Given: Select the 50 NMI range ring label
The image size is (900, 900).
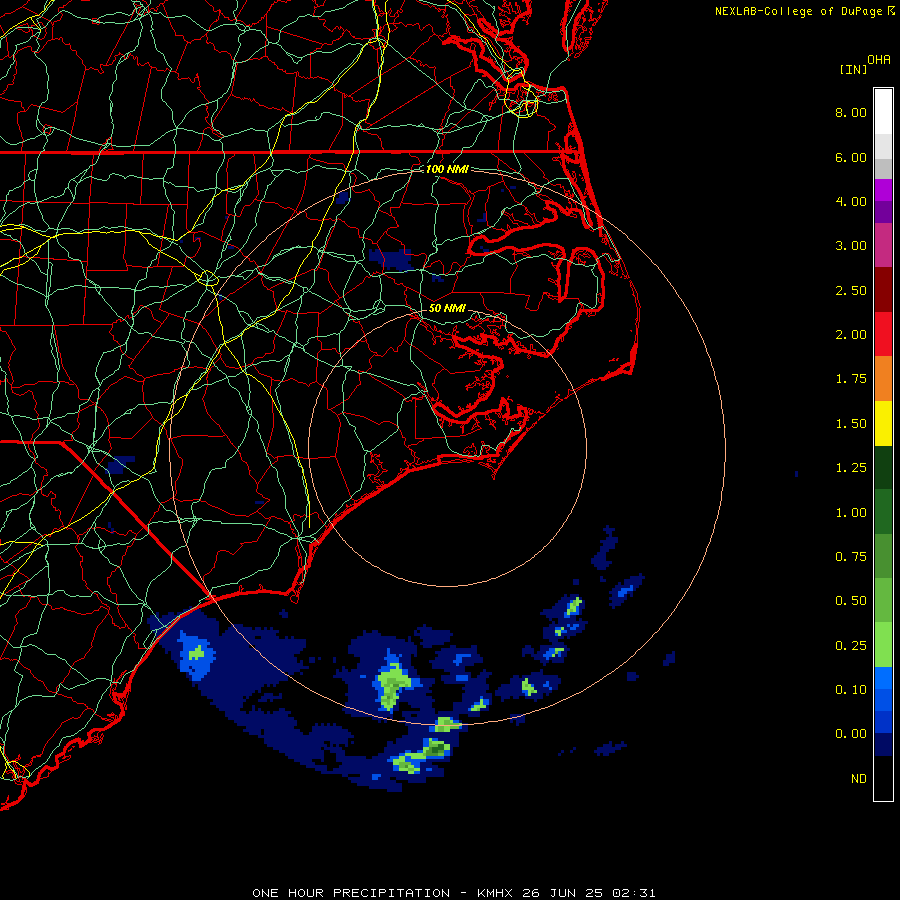Looking at the screenshot, I should [447, 308].
